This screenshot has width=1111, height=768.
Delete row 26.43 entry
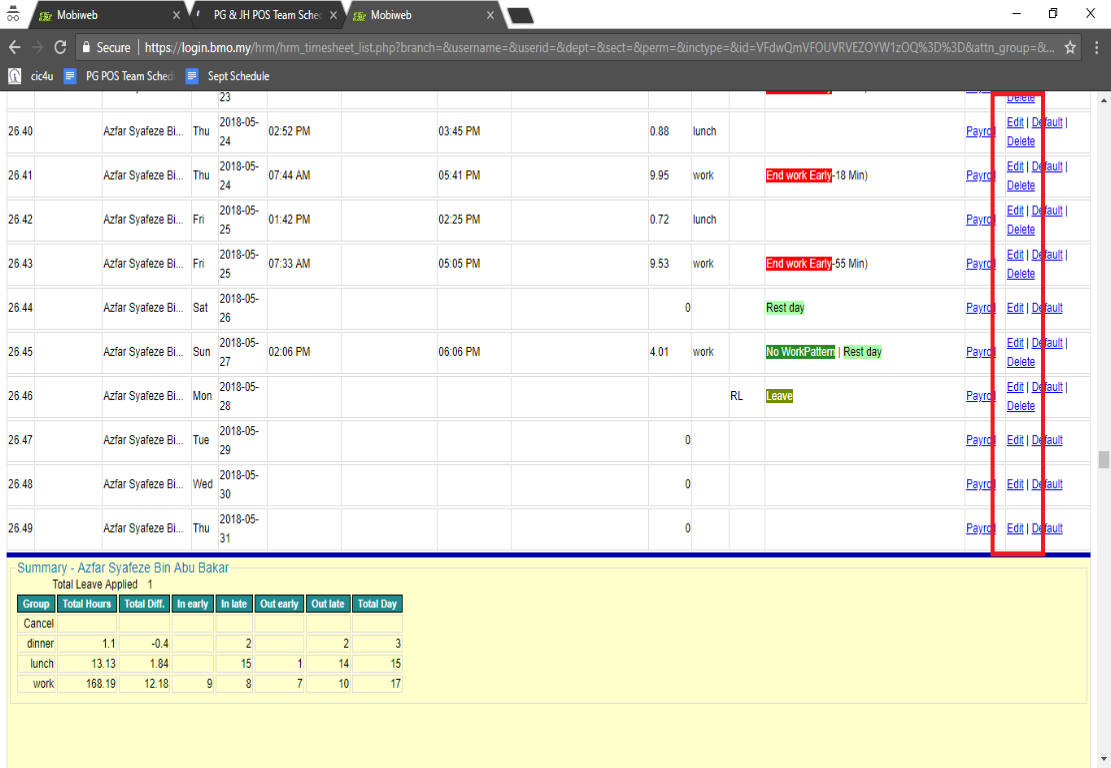[x=1020, y=273]
